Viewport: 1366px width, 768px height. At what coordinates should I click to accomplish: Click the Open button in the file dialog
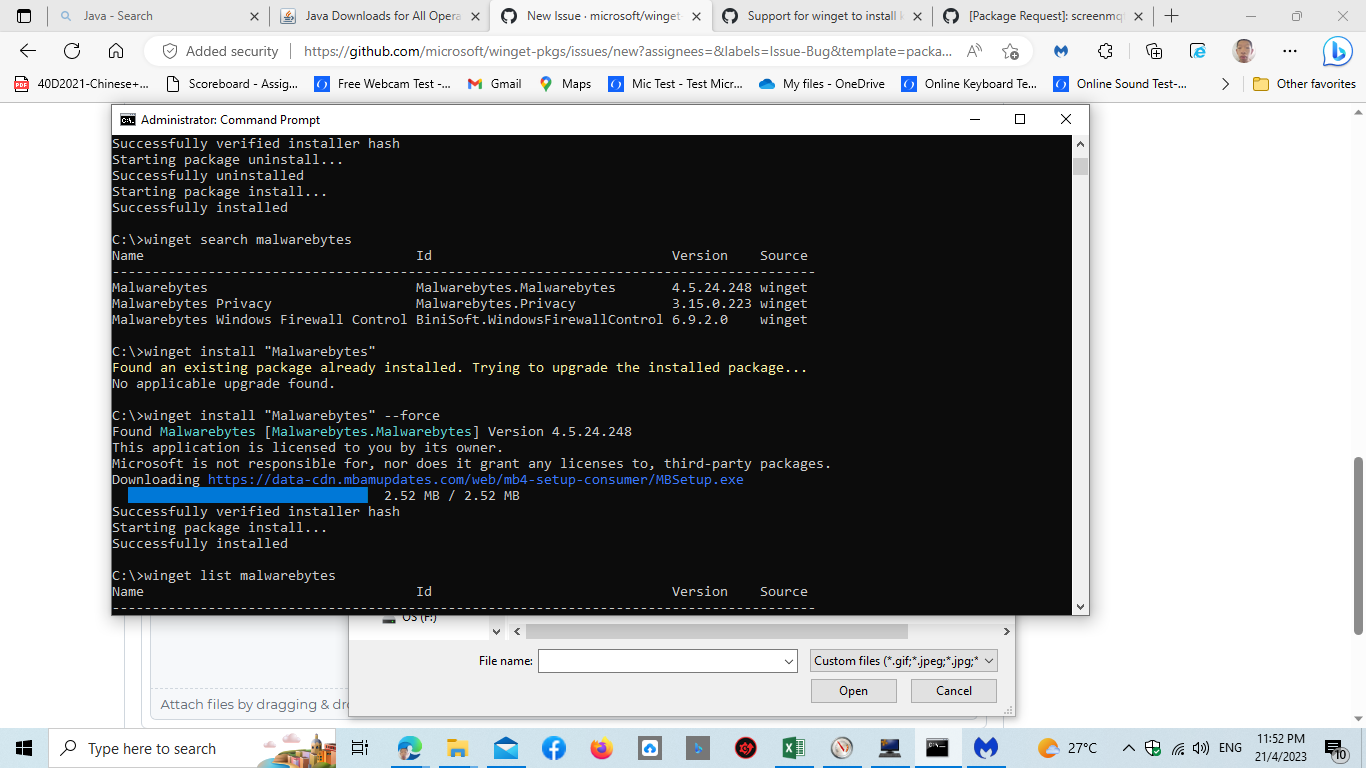pos(853,690)
